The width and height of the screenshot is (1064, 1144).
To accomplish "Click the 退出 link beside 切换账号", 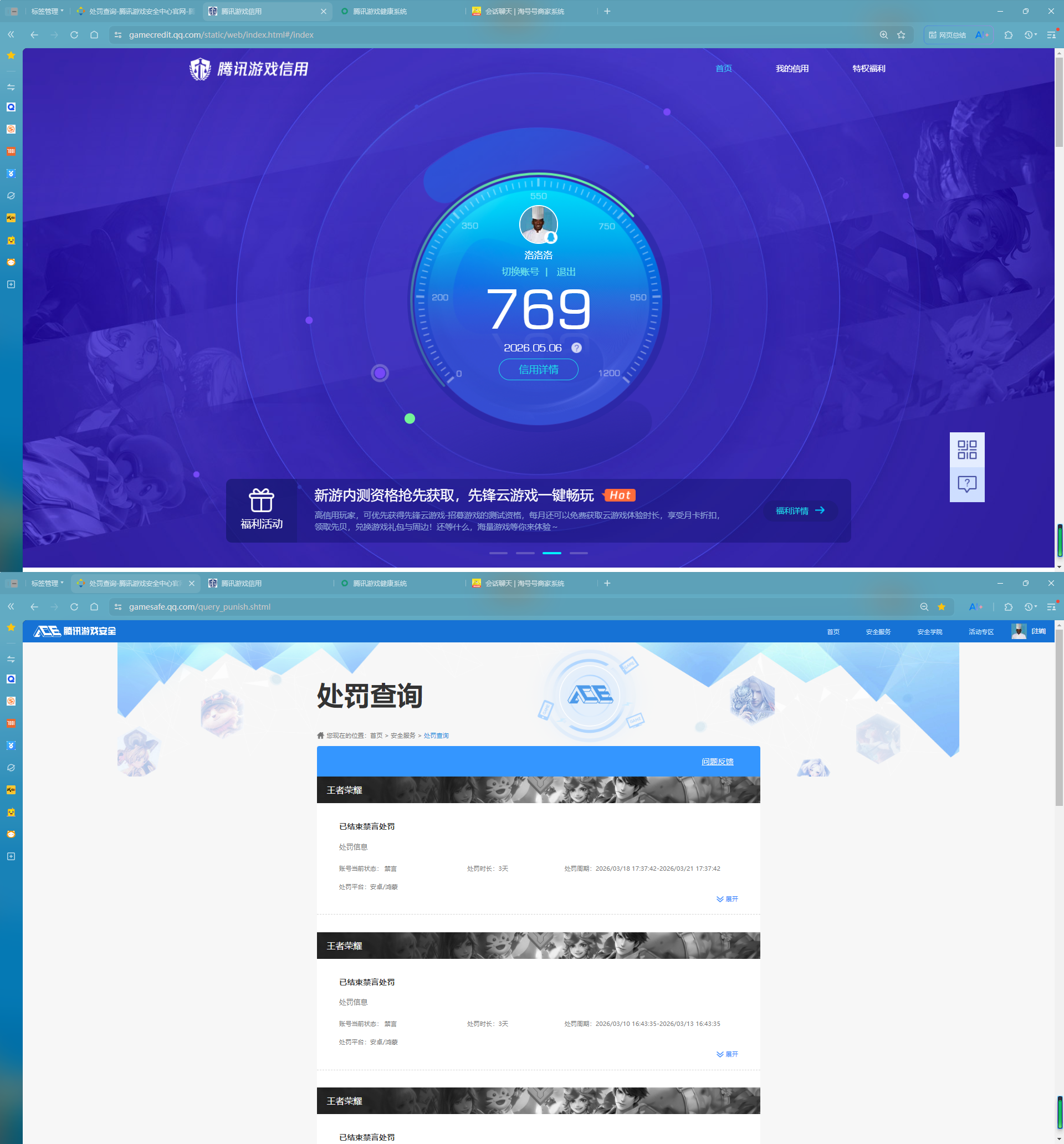I will tap(566, 272).
